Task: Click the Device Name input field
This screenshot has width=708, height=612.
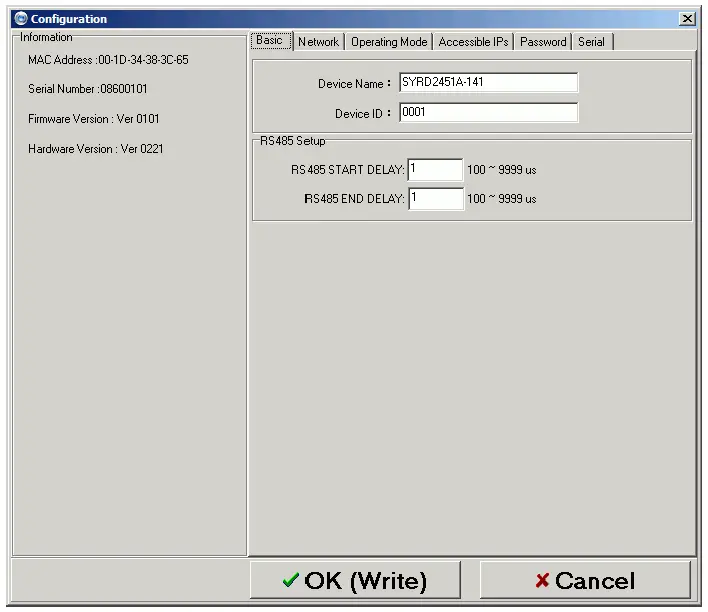Action: [x=489, y=82]
